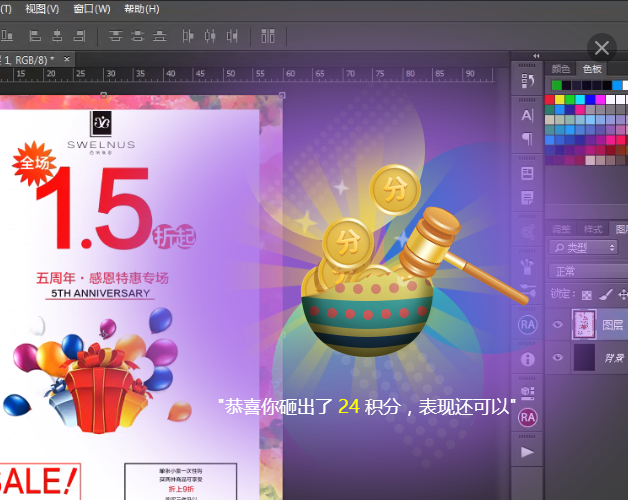Open the Properties panel icon
This screenshot has width=628, height=500.
click(527, 173)
